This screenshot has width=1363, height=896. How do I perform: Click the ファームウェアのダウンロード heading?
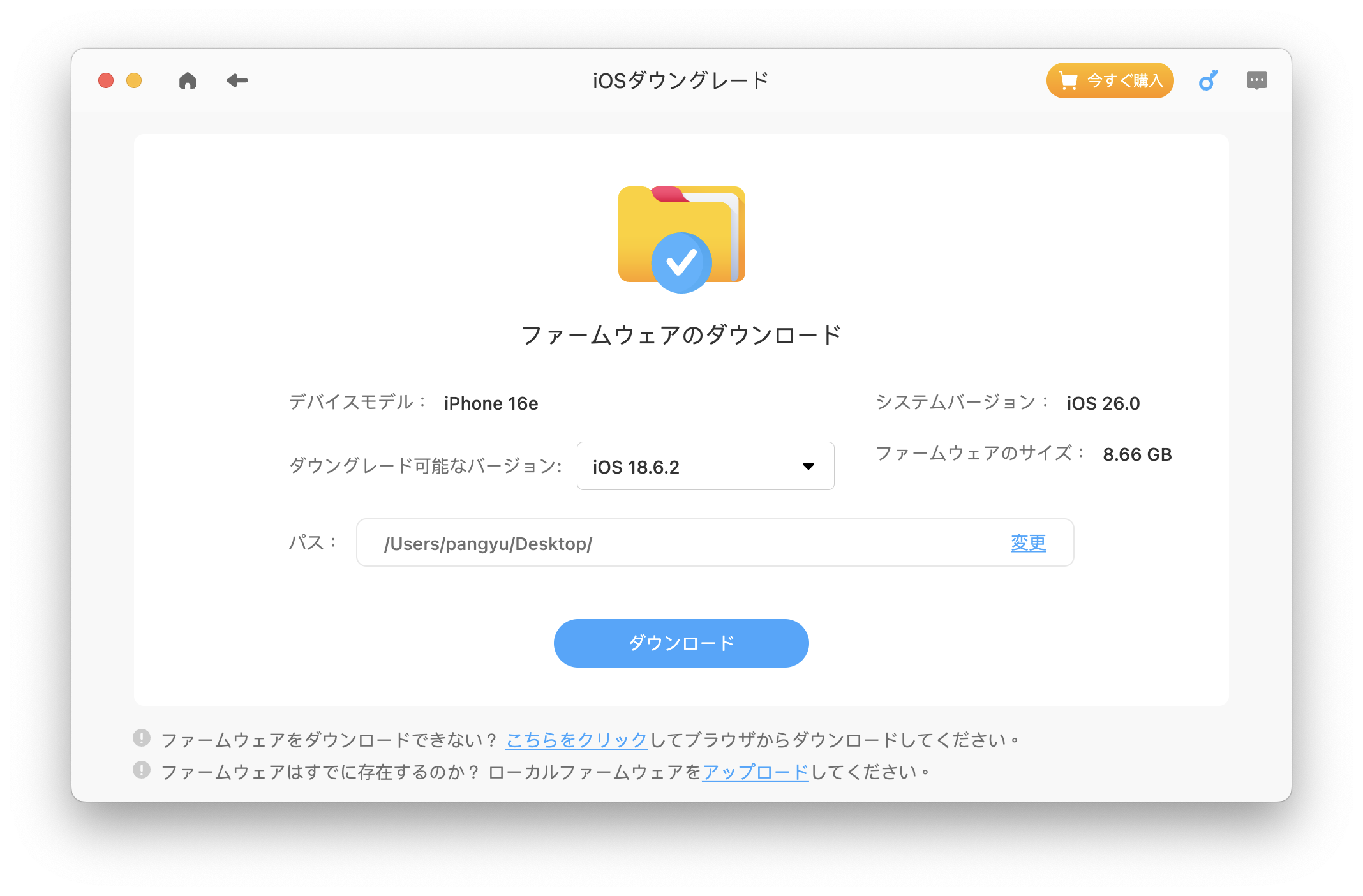tap(681, 335)
